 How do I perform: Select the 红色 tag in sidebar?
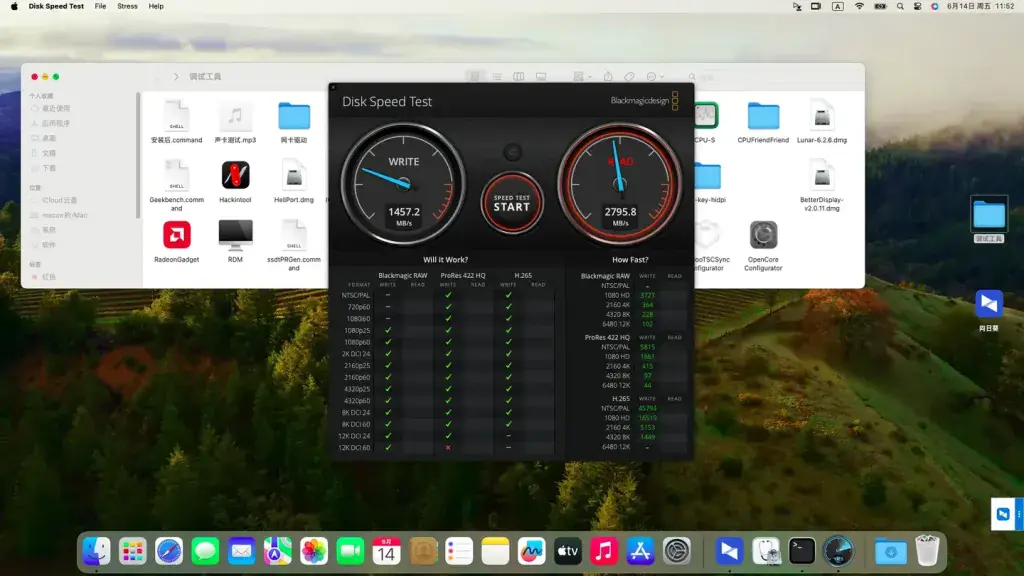[x=49, y=277]
